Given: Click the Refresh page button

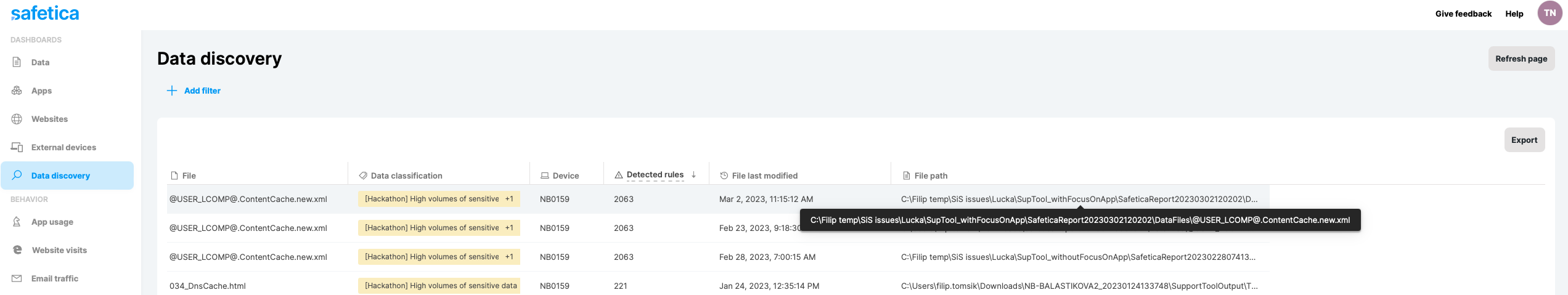Looking at the screenshot, I should pos(1521,59).
